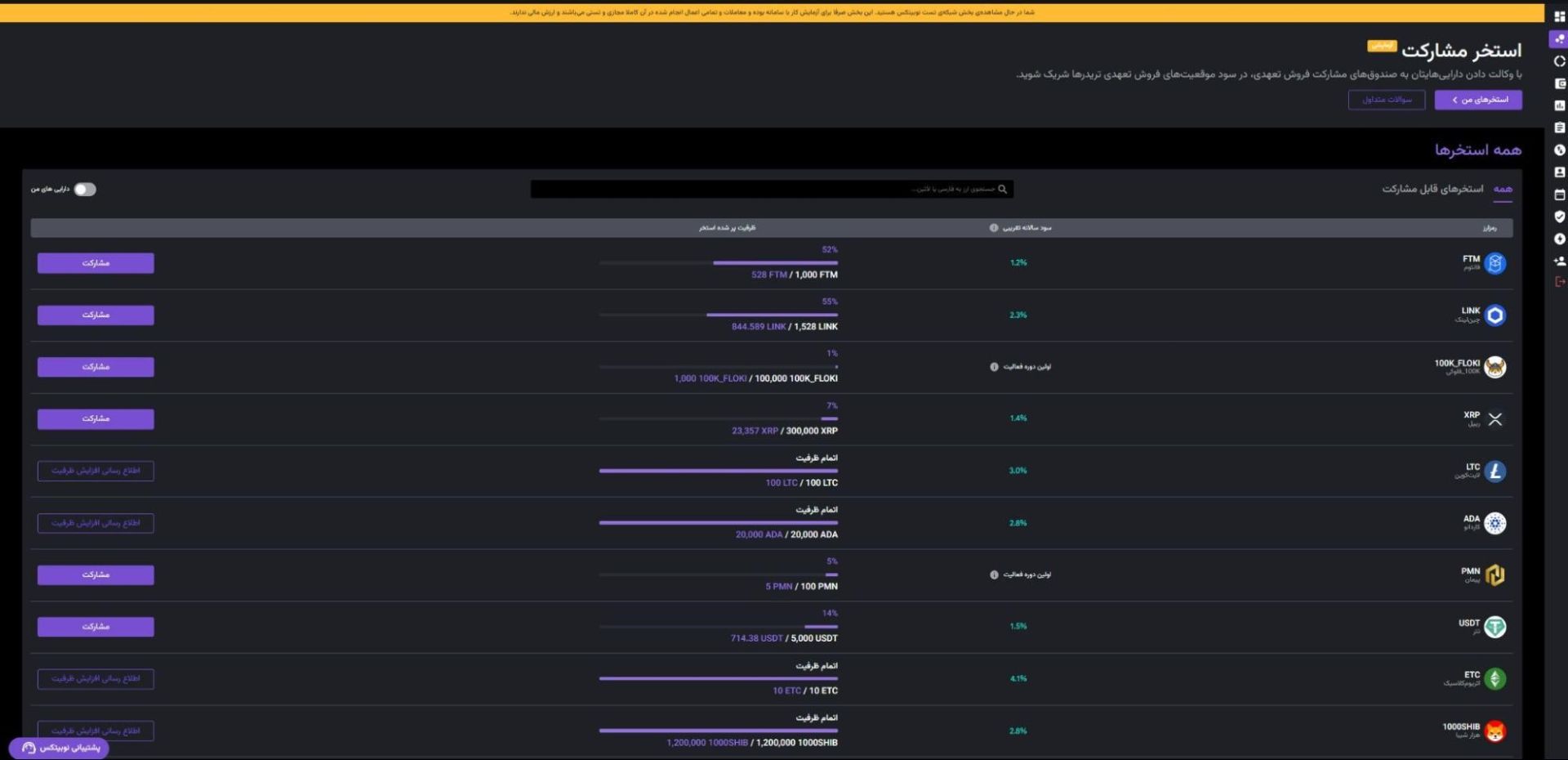Image resolution: width=1568 pixels, height=760 pixels.
Task: Open the dashboard grid icon in sidebar
Action: point(1559,16)
